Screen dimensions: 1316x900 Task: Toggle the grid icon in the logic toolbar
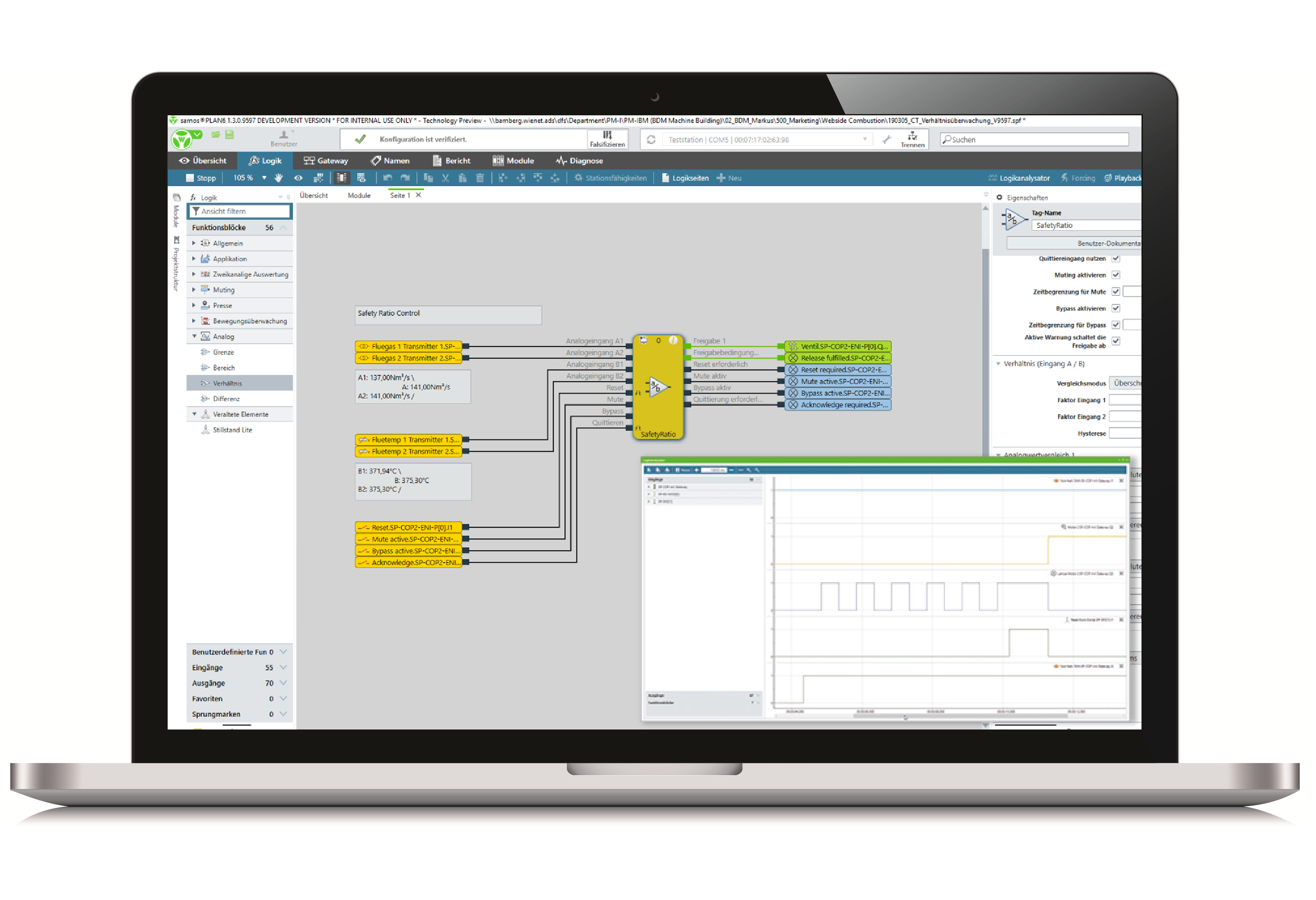[318, 178]
